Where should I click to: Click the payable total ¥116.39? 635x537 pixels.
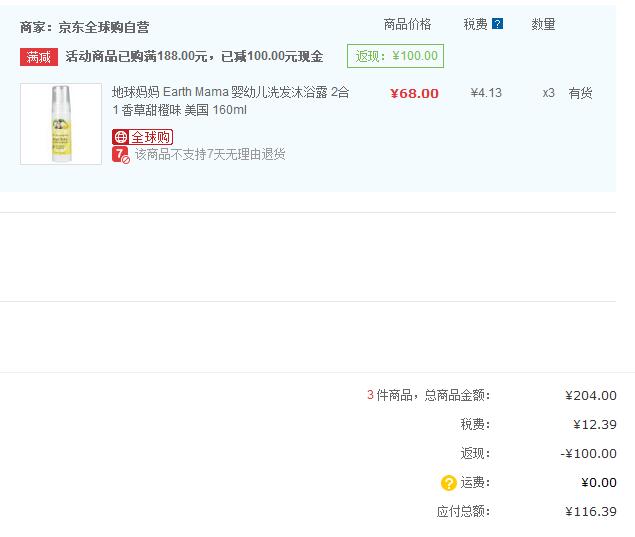(591, 511)
